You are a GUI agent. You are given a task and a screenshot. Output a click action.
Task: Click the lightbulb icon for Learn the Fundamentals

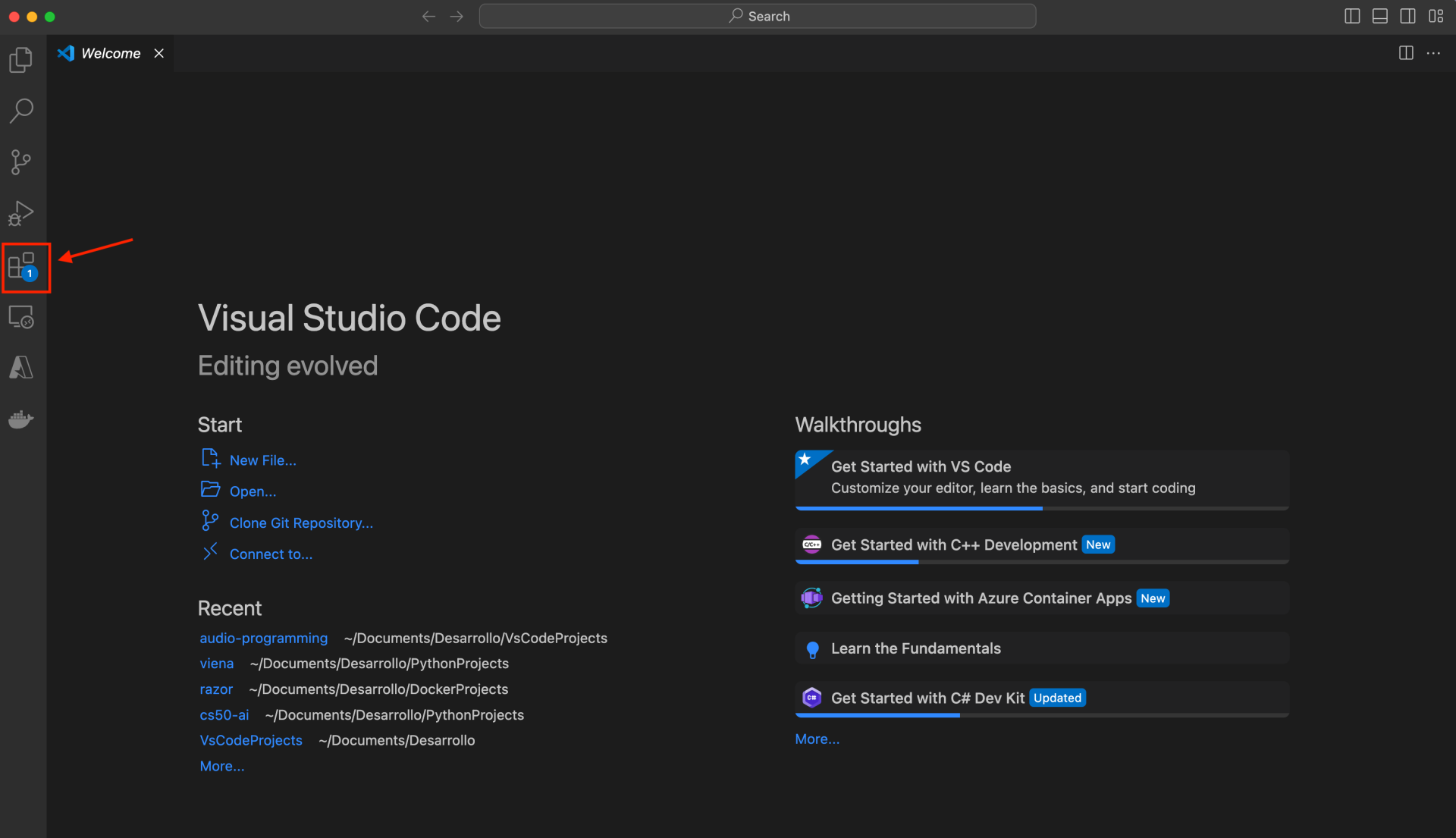[812, 649]
